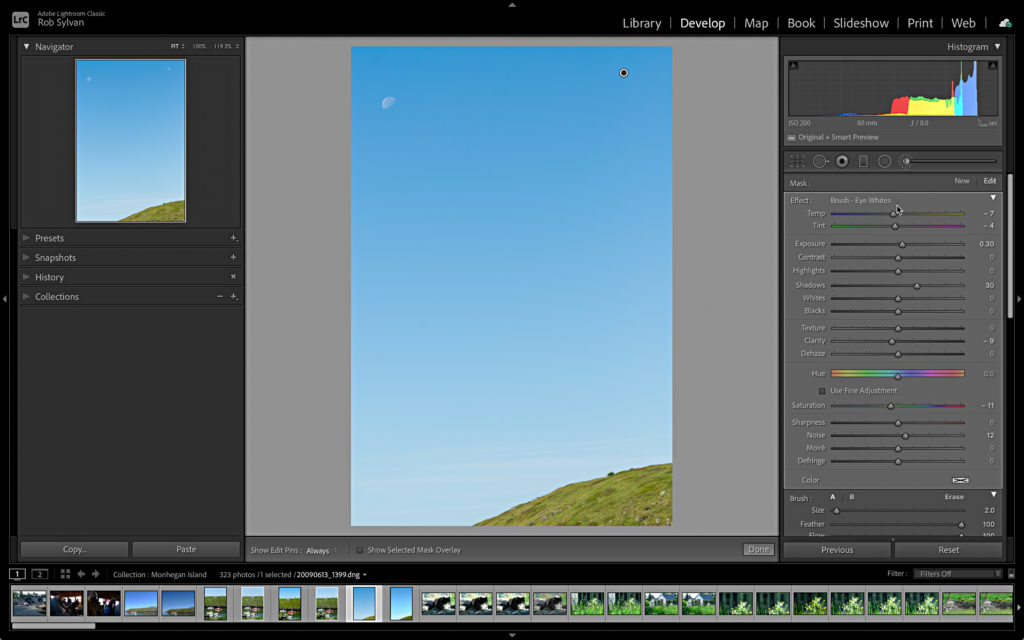Screen dimensions: 1024x640
Task: Collapse the Brush options triangle
Action: click(x=993, y=495)
